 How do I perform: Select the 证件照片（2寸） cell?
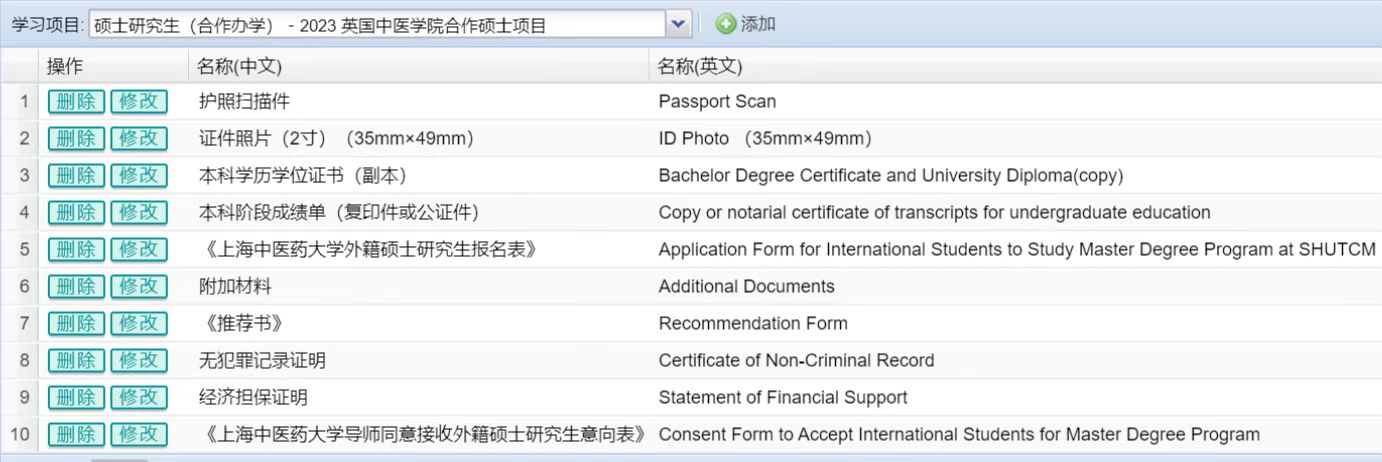[418, 138]
